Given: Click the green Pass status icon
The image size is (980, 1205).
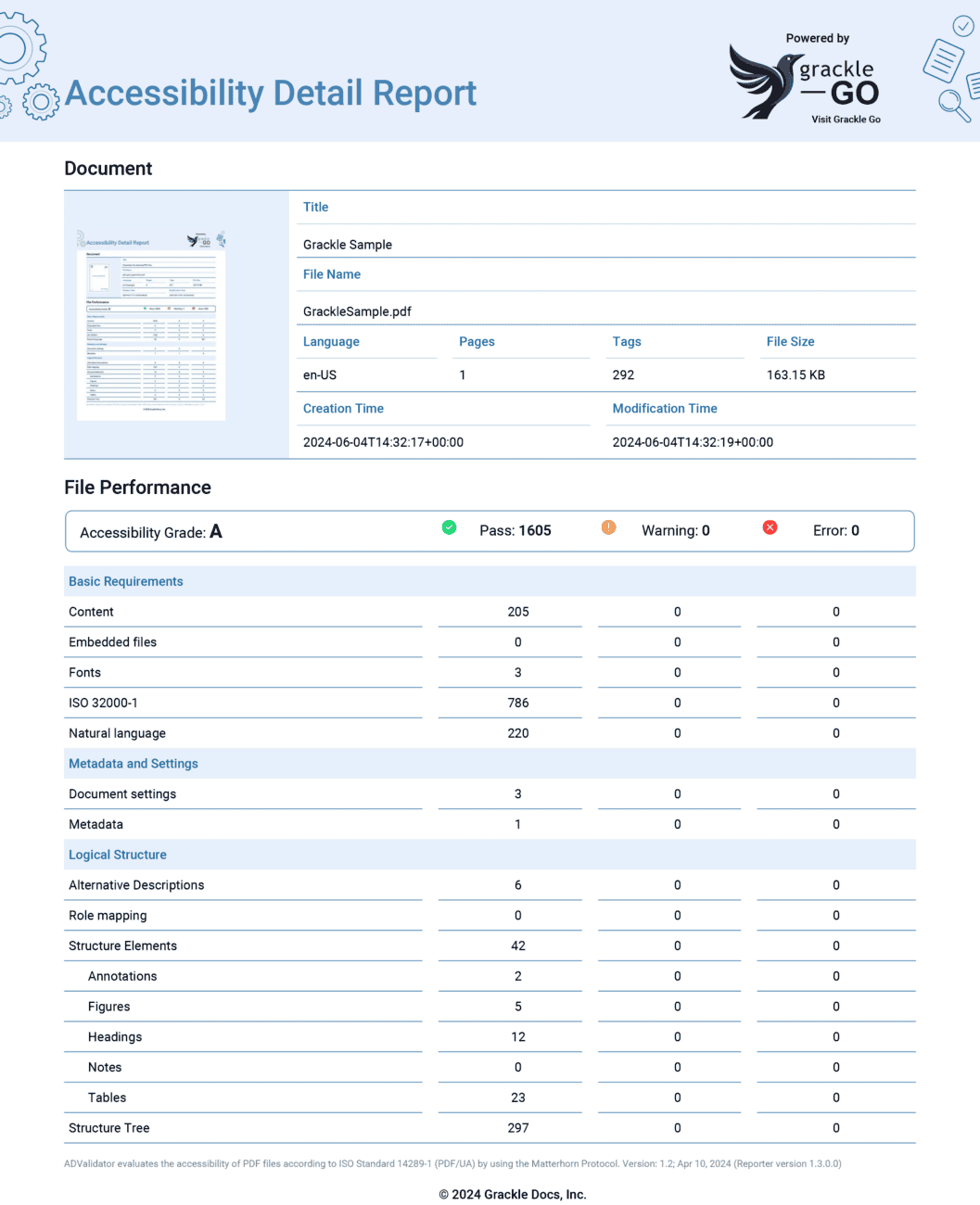Looking at the screenshot, I should click(449, 526).
